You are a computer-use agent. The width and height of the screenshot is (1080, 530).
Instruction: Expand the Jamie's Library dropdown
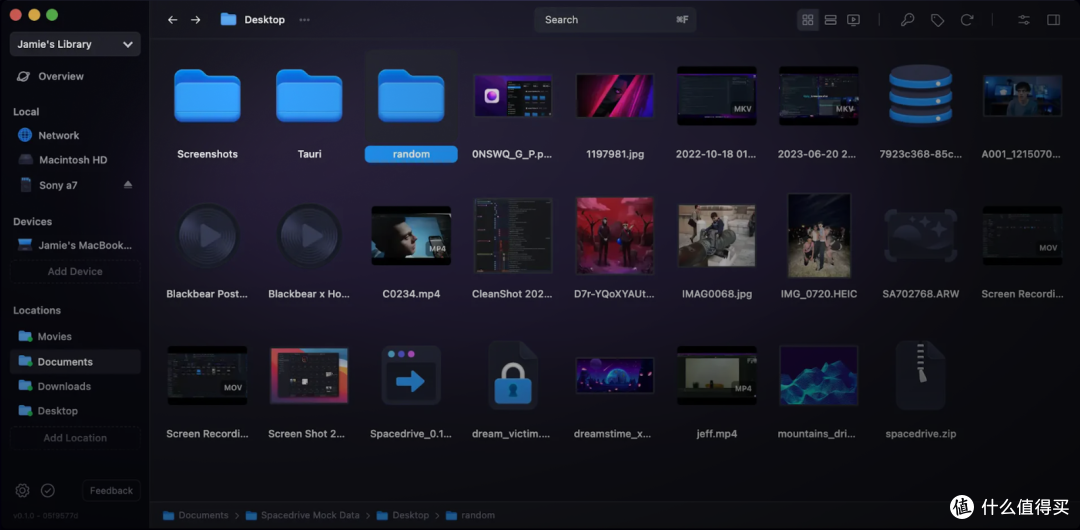(x=75, y=44)
